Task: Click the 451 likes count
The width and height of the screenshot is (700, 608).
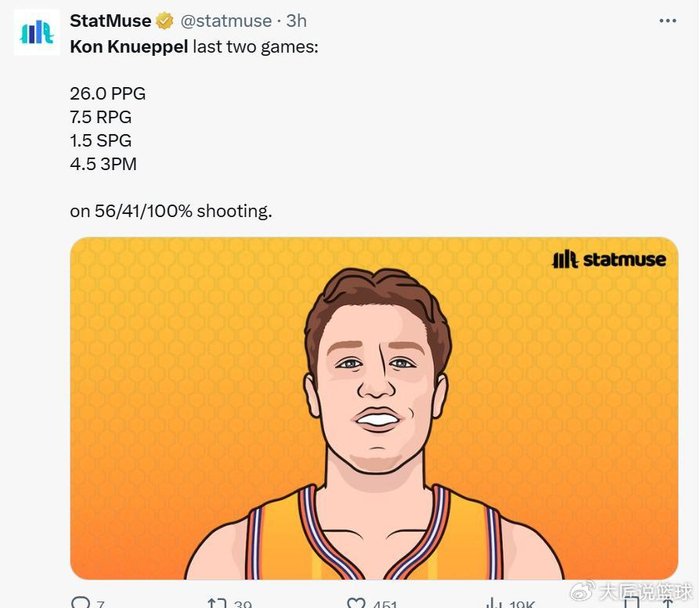Action: [x=384, y=604]
